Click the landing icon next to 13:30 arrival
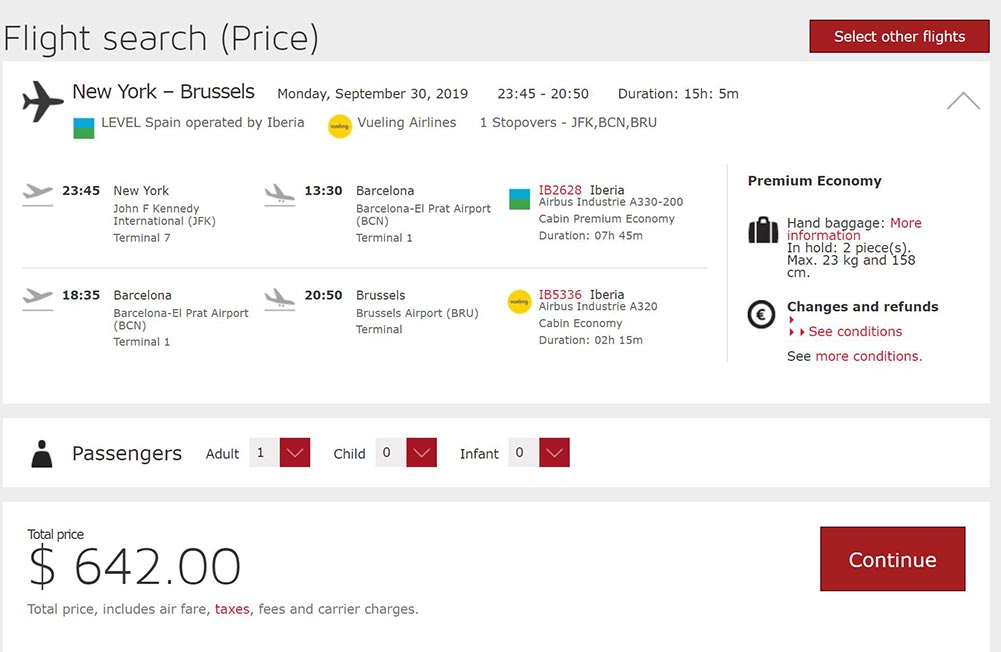 coord(280,194)
